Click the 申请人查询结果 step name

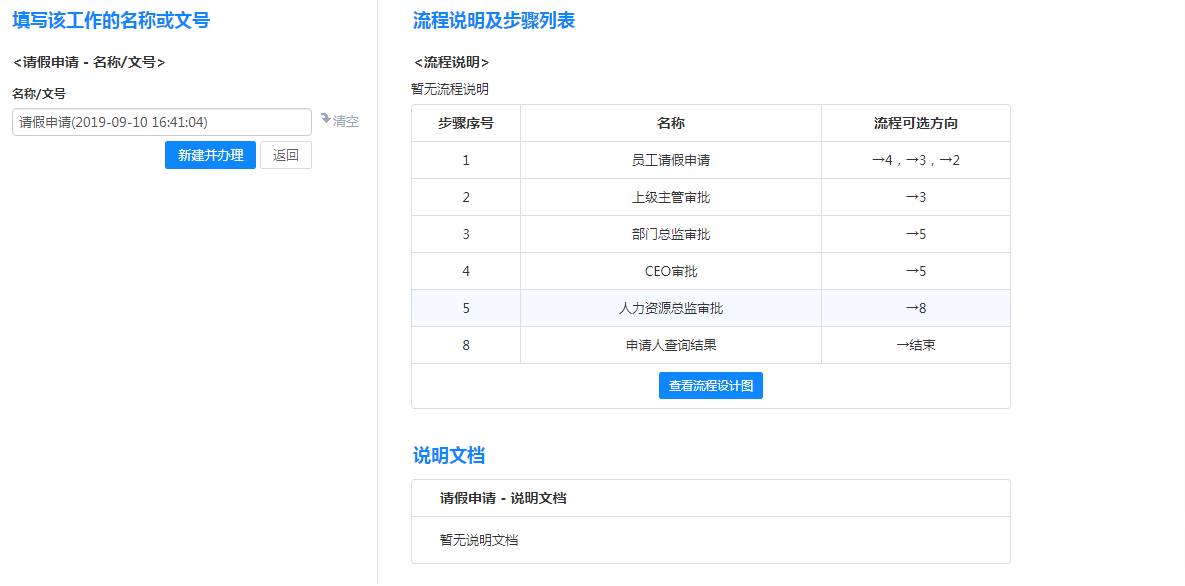coord(670,345)
